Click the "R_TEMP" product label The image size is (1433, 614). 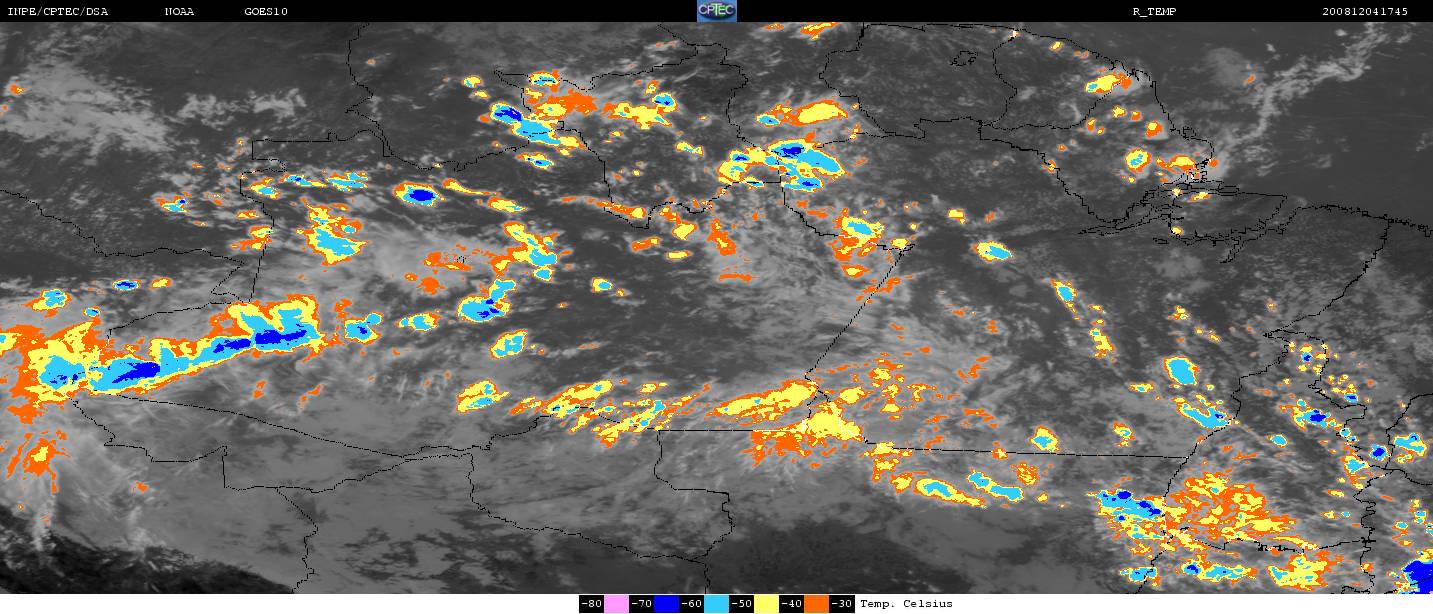pos(1154,12)
